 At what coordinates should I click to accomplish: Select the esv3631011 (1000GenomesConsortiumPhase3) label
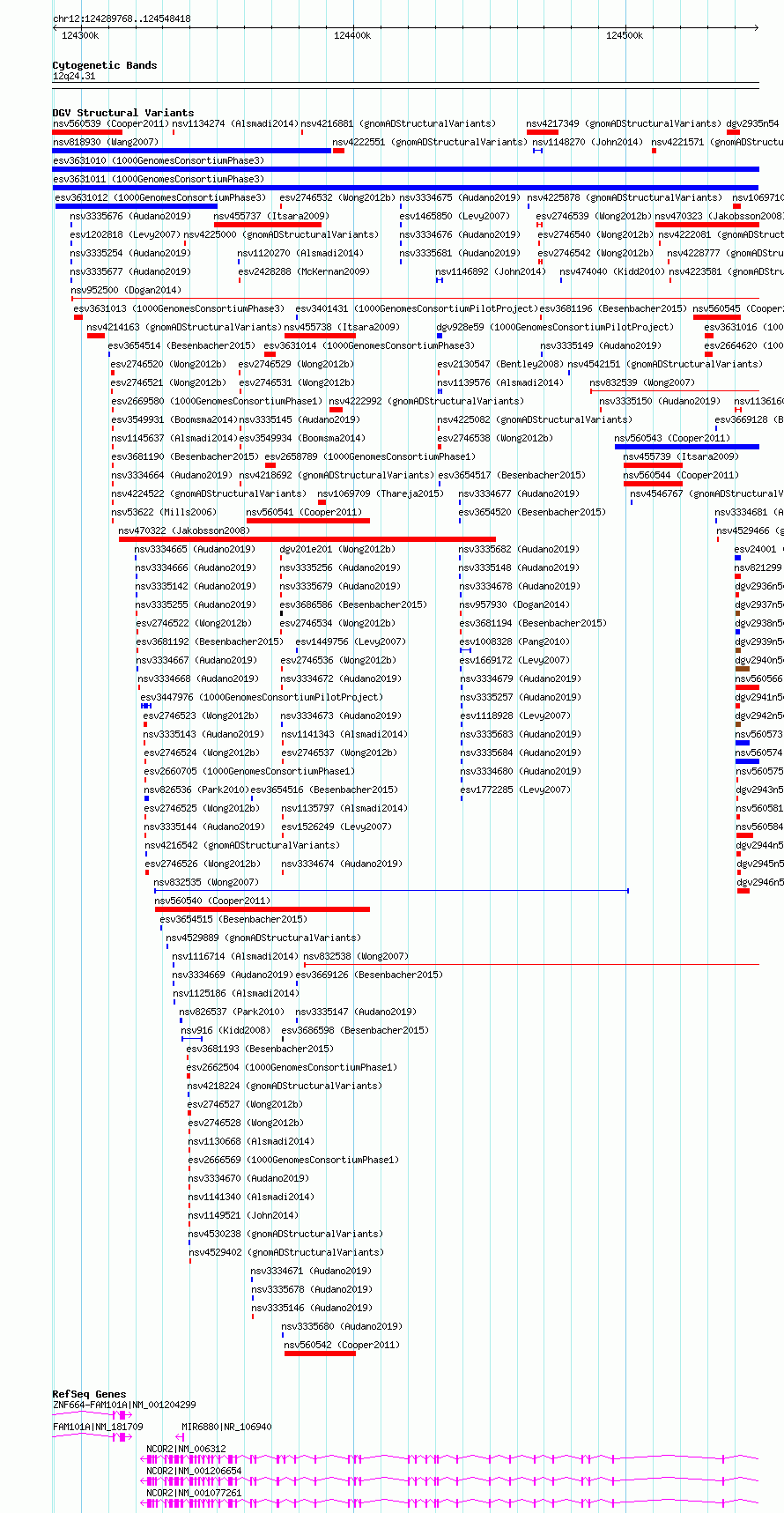[x=159, y=180]
